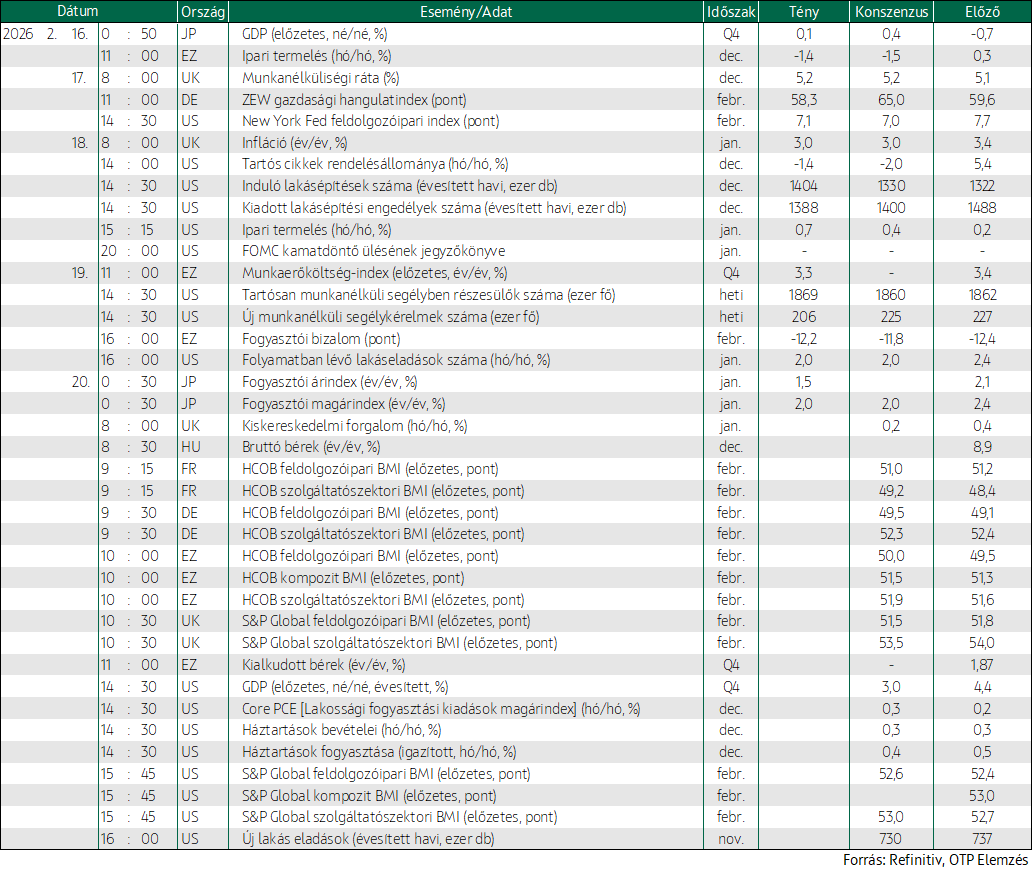Select the ZEW gazdasági hangulatindex row

point(516,99)
